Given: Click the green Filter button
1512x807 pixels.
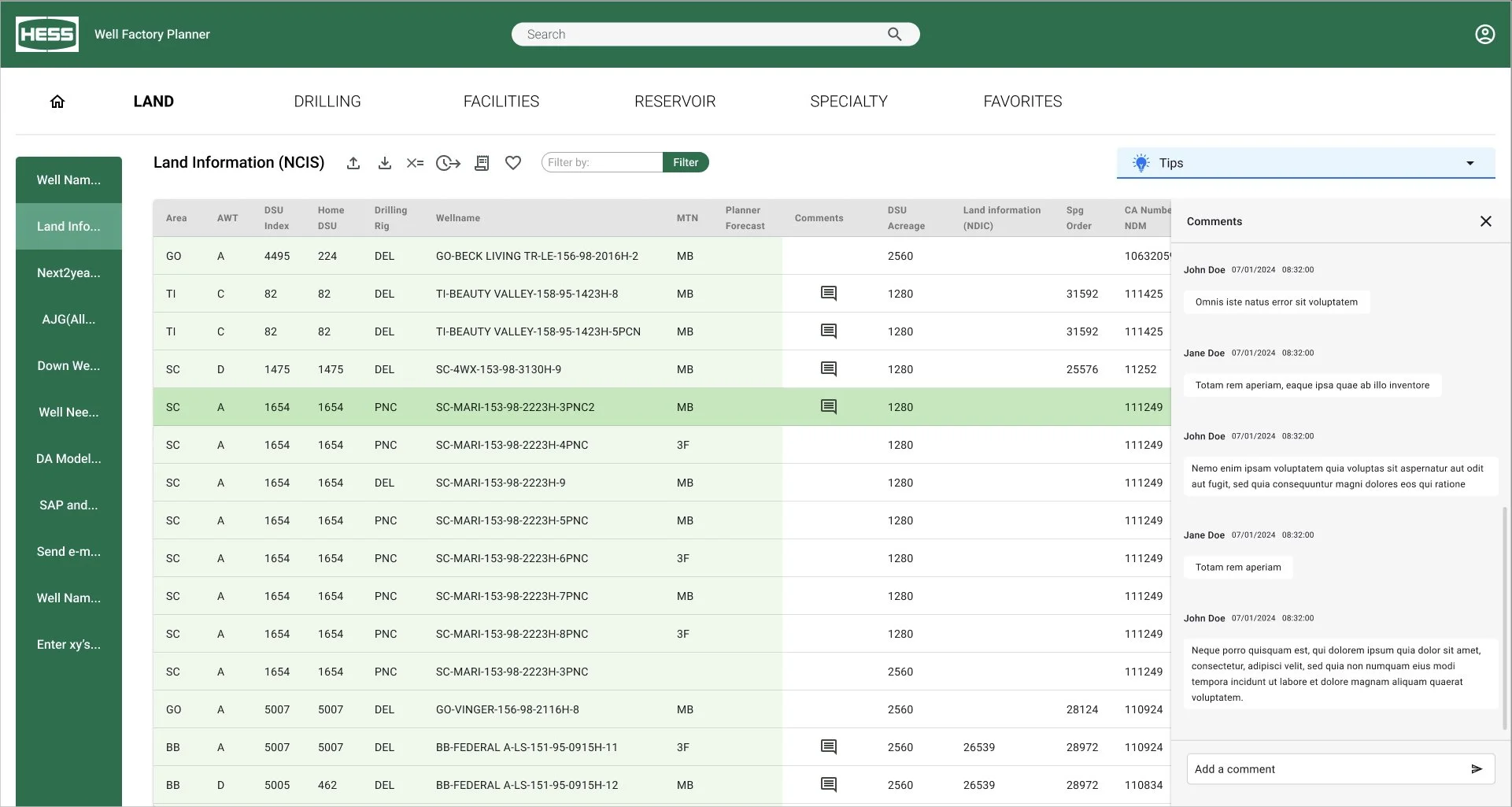Looking at the screenshot, I should tap(686, 162).
